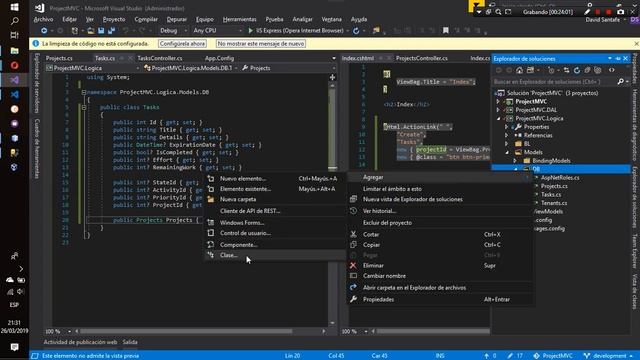640x360 pixels.
Task: Click the Visual Studio logo in title bar
Action: point(40,8)
